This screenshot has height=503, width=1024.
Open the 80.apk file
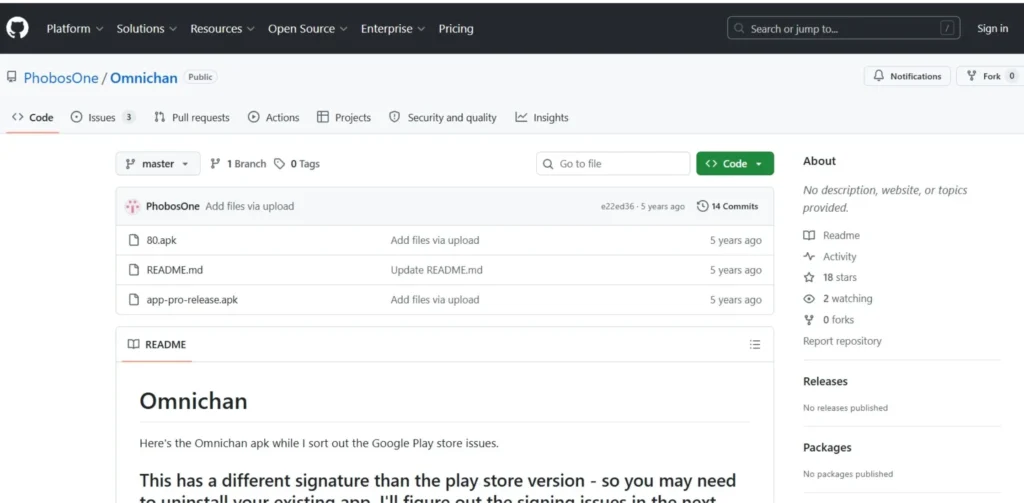(x=161, y=240)
